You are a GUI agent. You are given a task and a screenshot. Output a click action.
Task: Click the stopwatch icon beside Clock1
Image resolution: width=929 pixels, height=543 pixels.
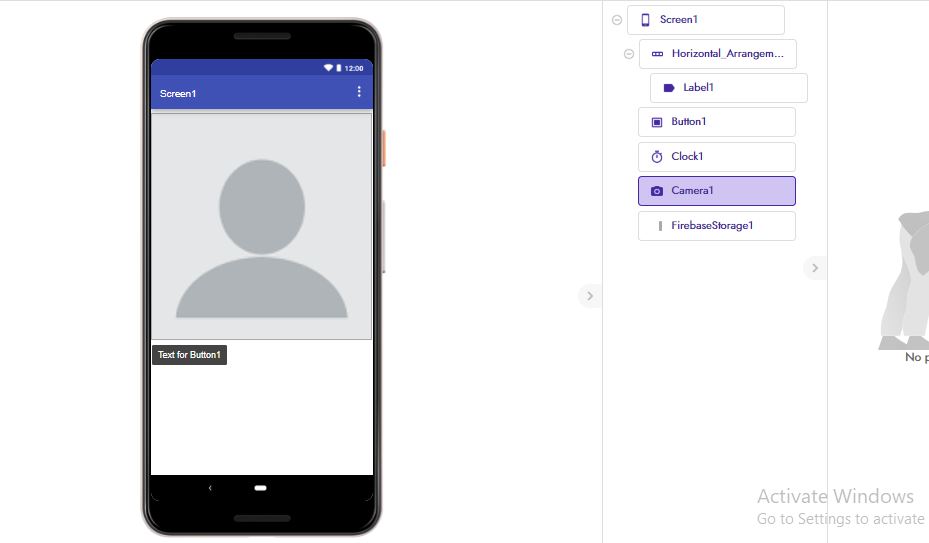pos(656,156)
